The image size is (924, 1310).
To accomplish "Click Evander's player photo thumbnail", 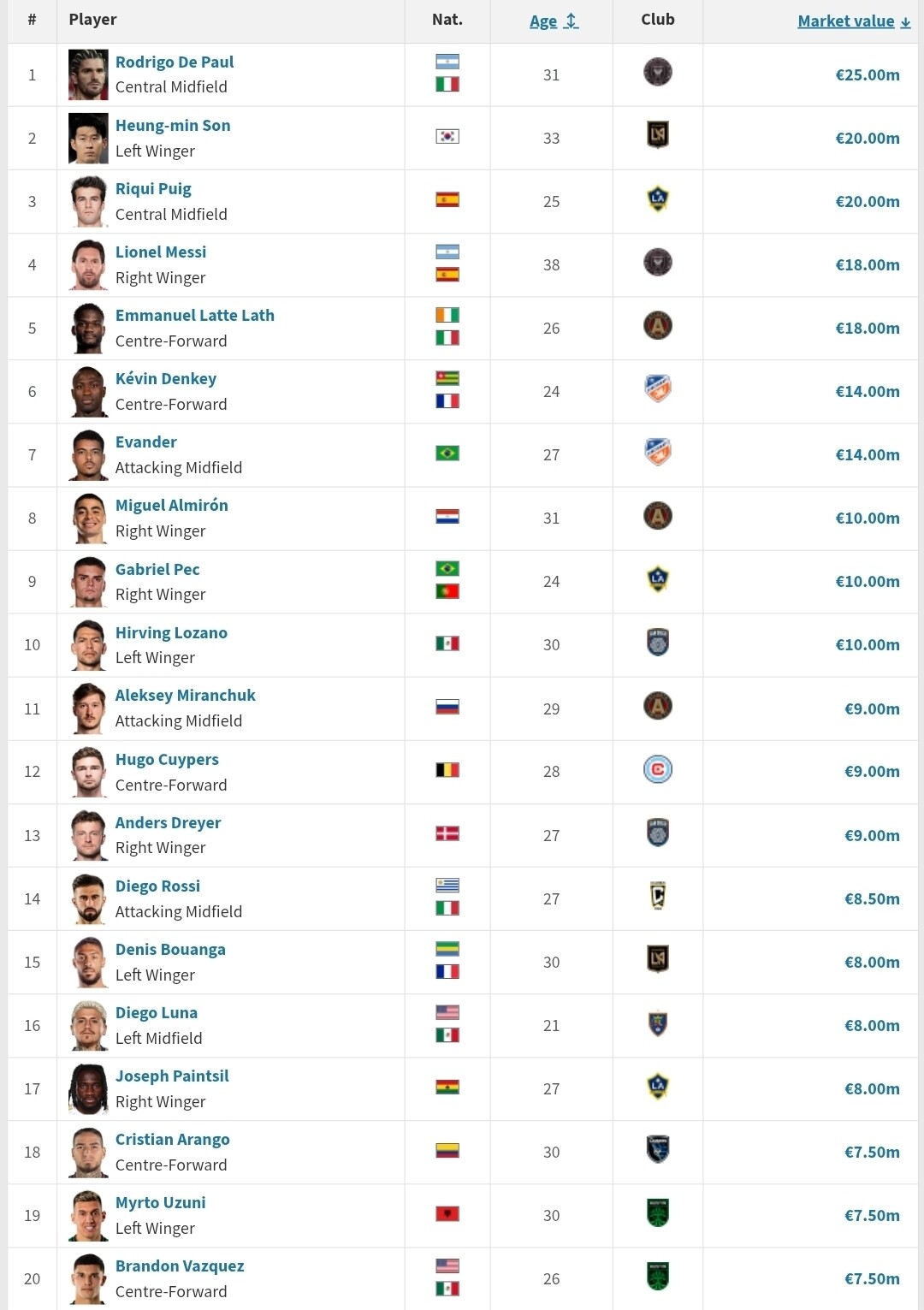I will [88, 455].
